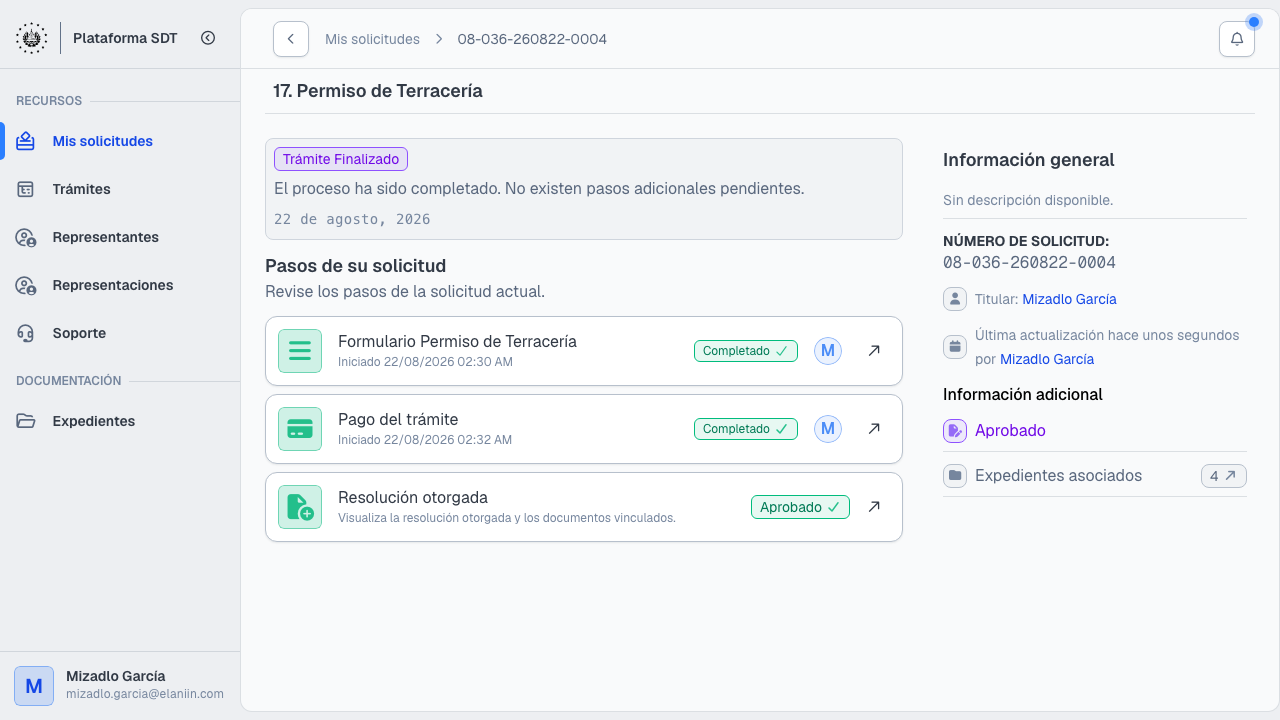Collapse the sidebar with the arrow icon
1280x720 pixels.
point(208,38)
